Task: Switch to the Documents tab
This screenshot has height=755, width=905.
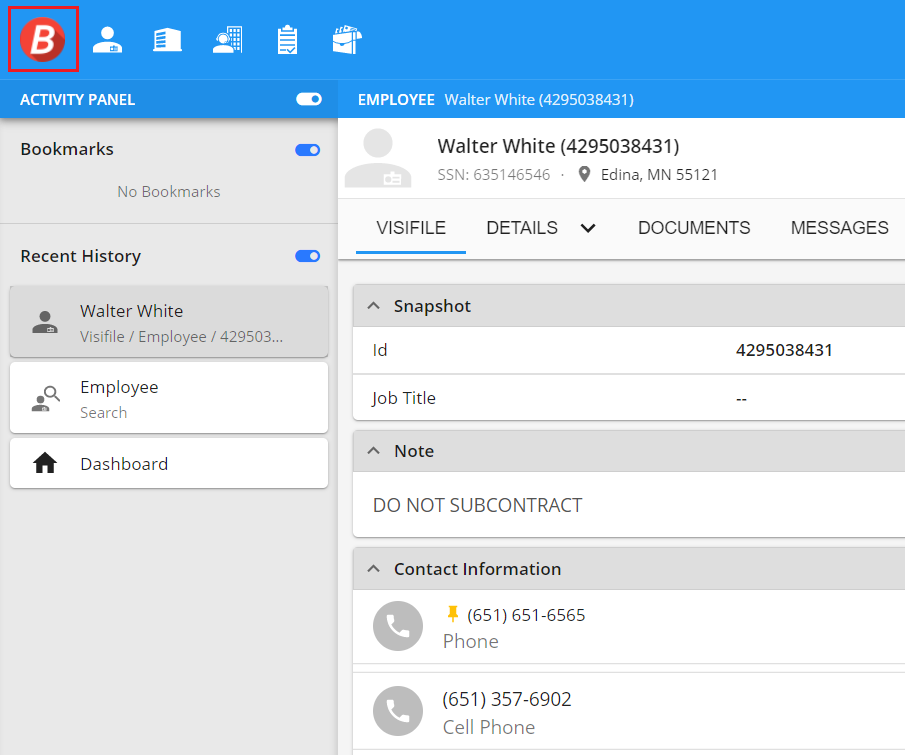Action: coord(694,228)
